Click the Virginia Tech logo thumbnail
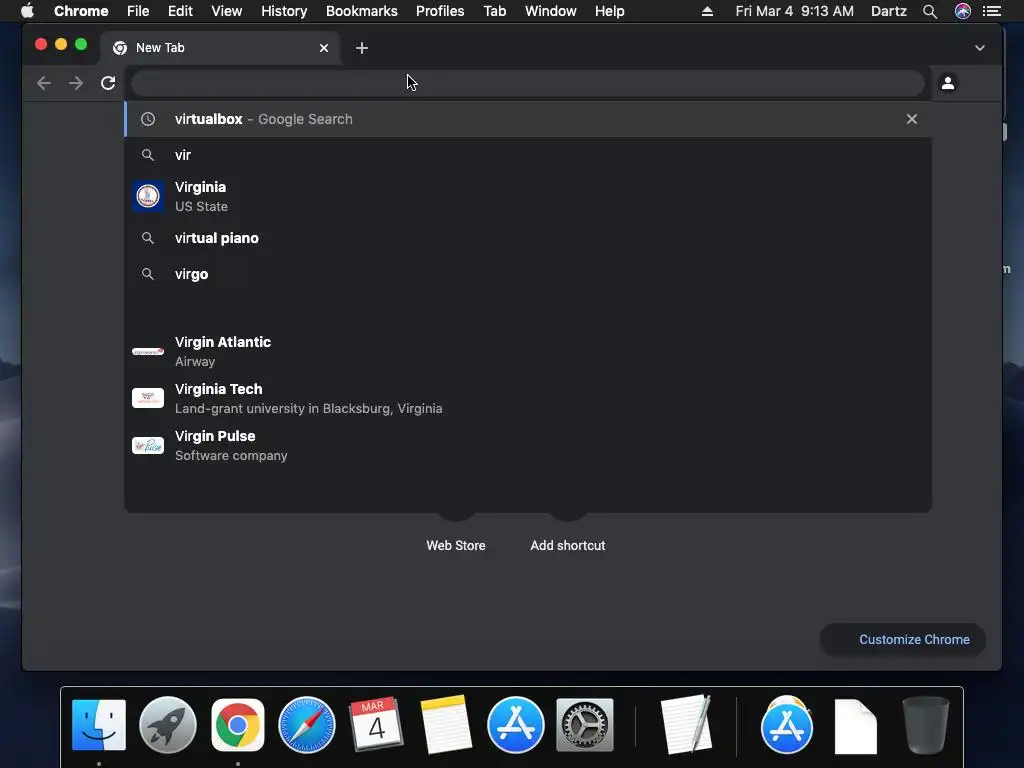 (x=148, y=398)
